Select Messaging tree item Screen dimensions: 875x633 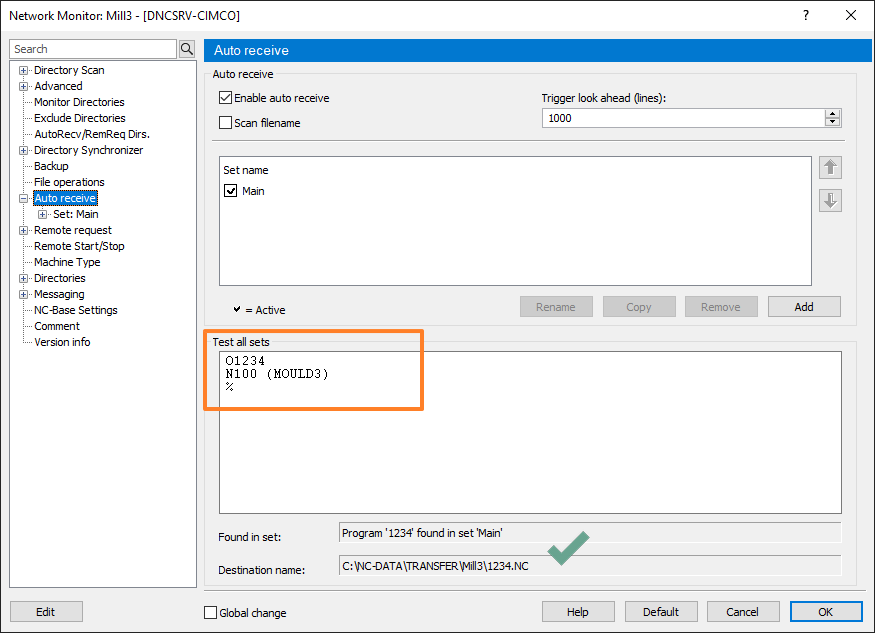(x=59, y=294)
